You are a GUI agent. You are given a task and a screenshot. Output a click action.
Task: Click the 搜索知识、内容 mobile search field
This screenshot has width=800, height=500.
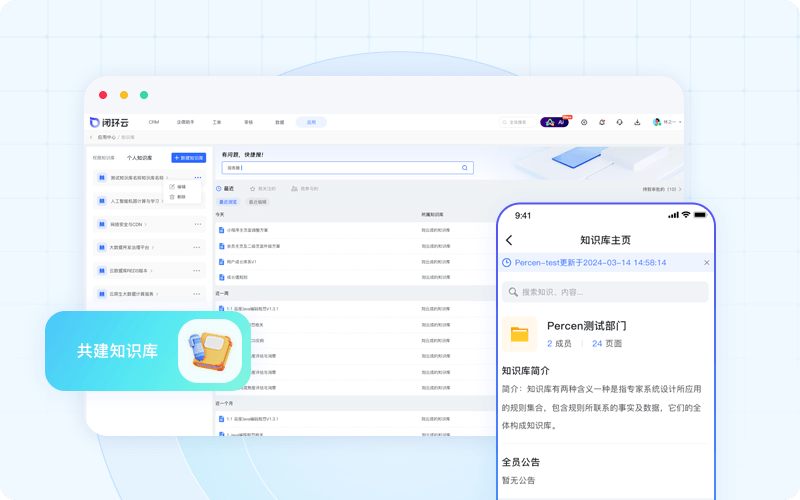(605, 292)
